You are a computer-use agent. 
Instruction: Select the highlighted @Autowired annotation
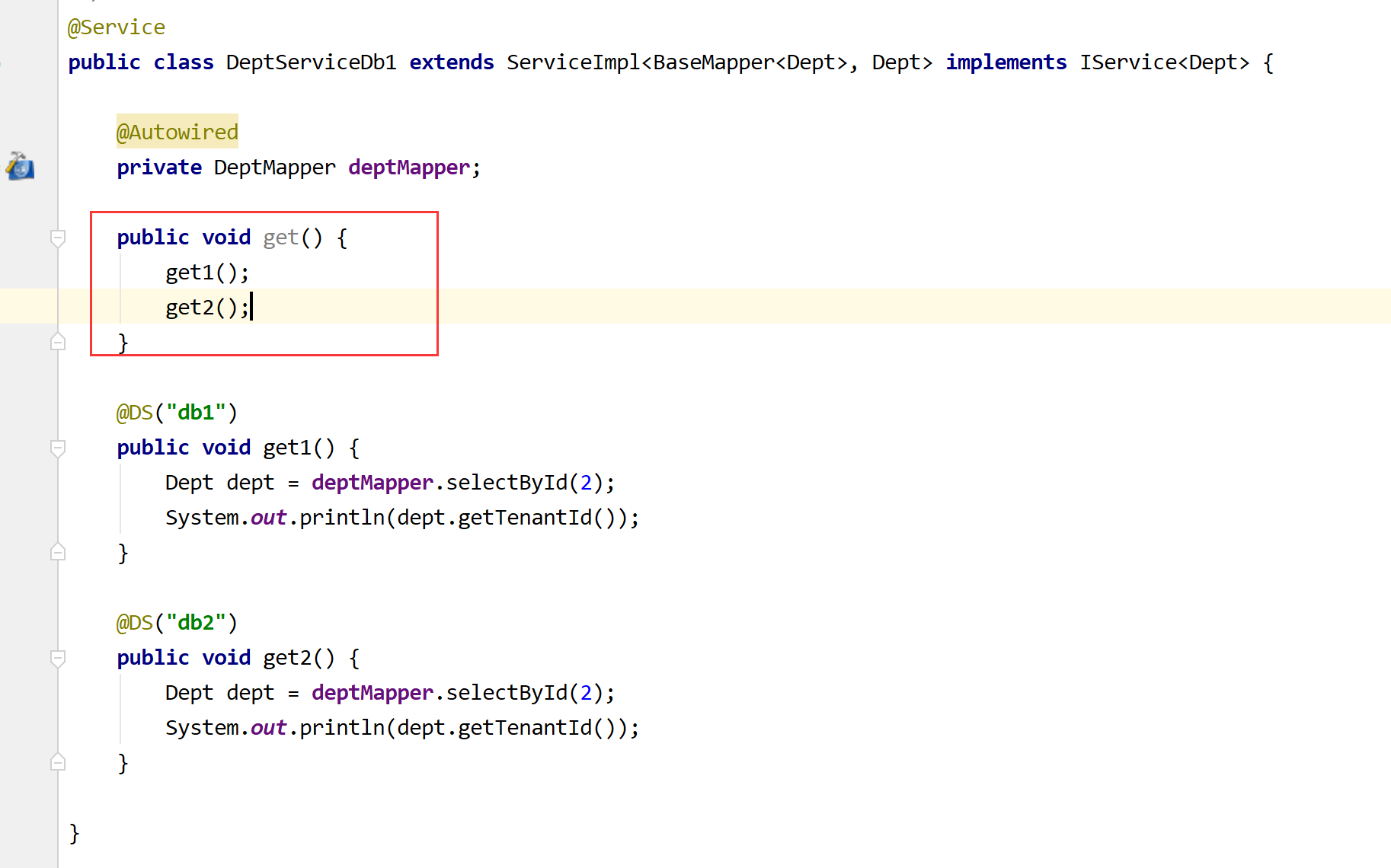(177, 131)
